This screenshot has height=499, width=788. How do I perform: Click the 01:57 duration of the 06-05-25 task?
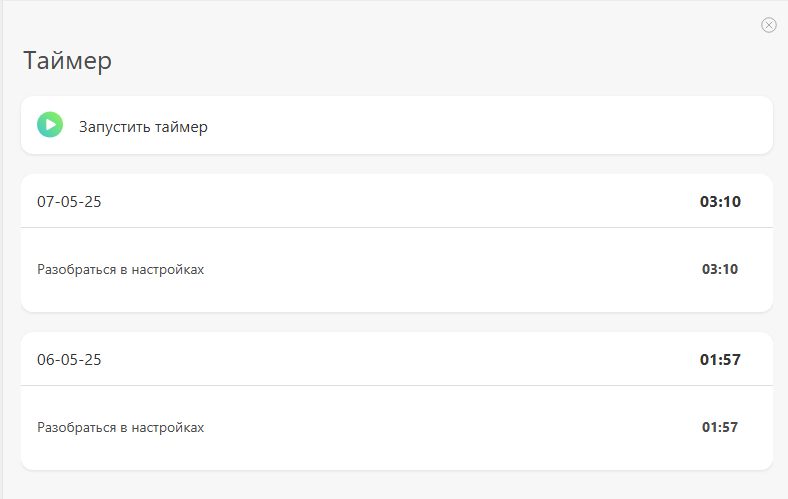coord(720,427)
